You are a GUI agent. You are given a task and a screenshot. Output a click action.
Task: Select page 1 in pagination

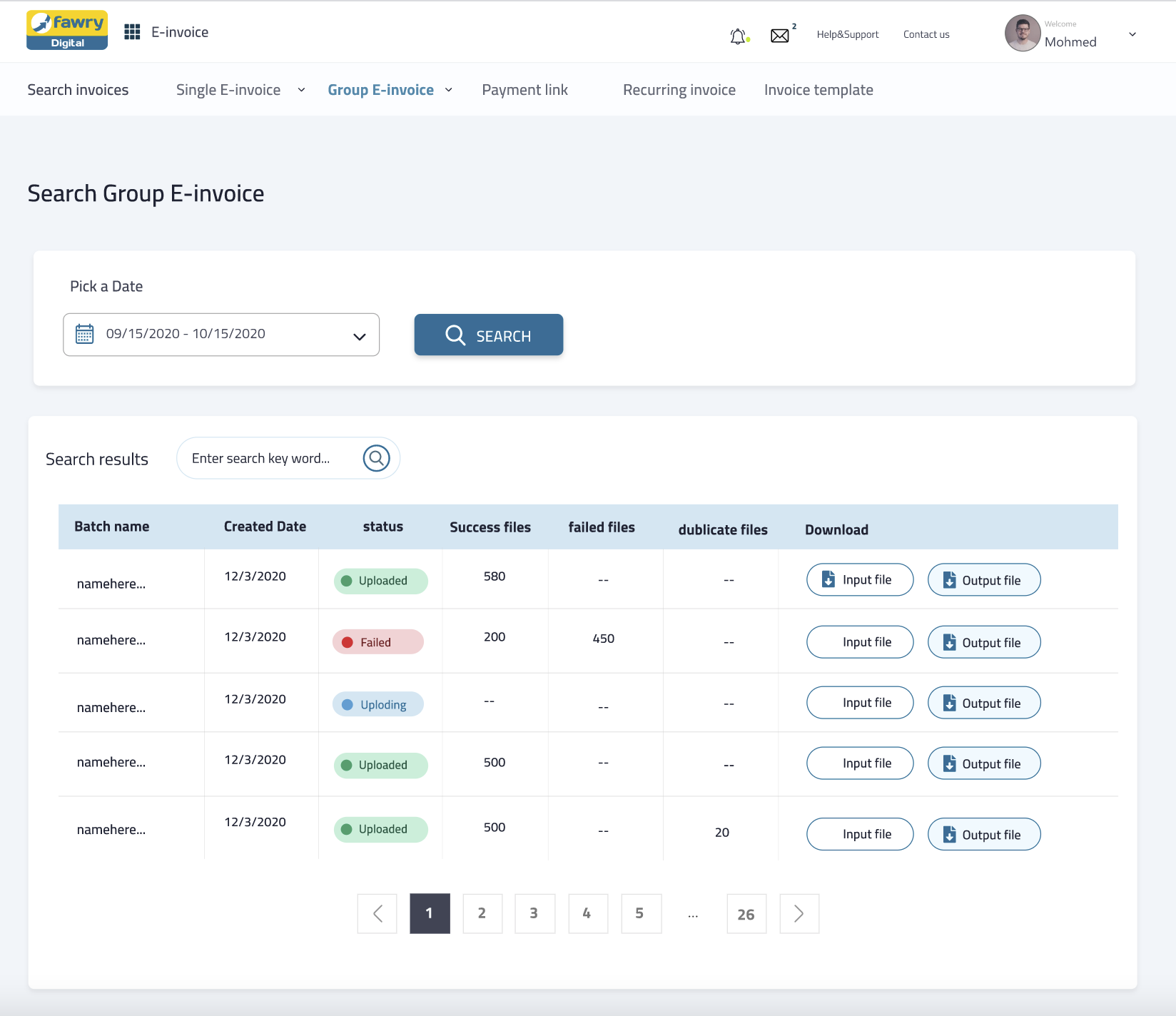click(430, 913)
